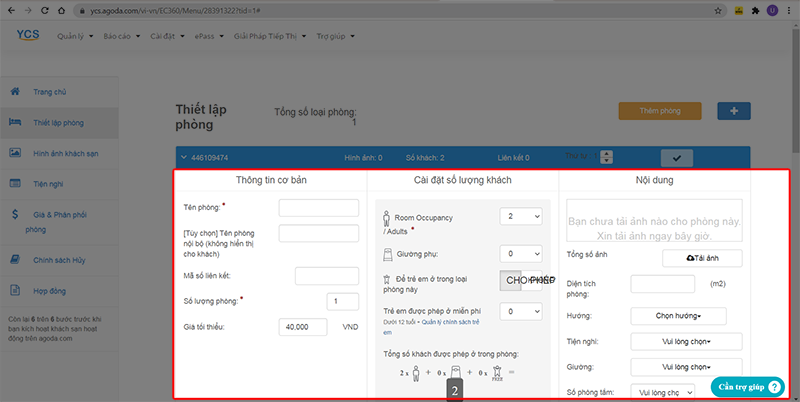The height and width of the screenshot is (402, 800).
Task: Click the dollar icon for Giá & Phân phối
Action: coord(15,214)
